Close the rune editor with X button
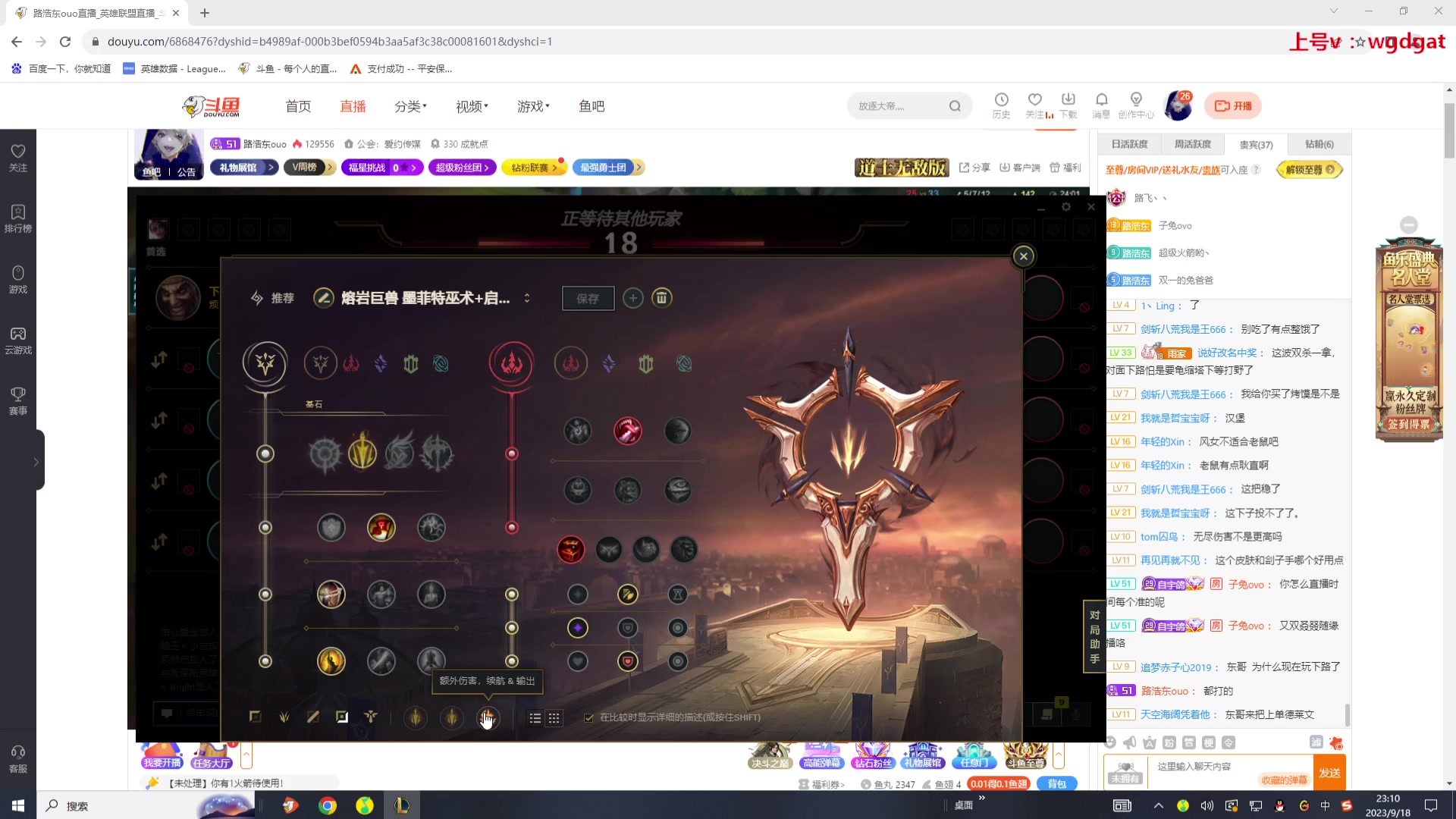1456x819 pixels. tap(1023, 256)
